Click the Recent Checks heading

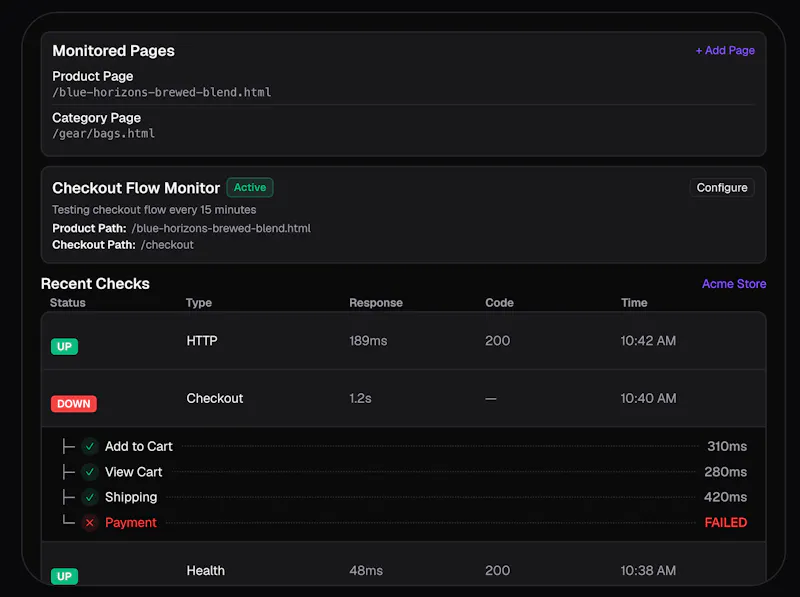pyautogui.click(x=95, y=284)
